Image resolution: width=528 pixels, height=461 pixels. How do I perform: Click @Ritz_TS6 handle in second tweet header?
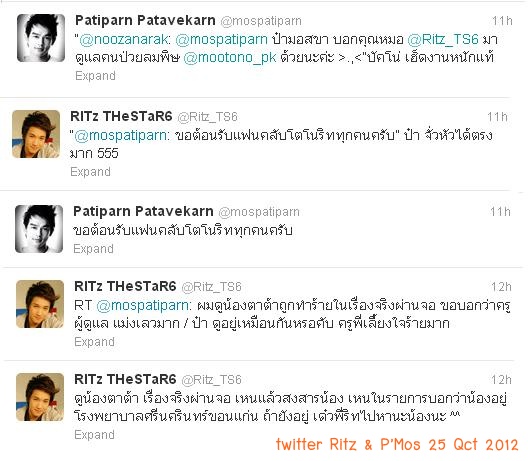[x=207, y=117]
